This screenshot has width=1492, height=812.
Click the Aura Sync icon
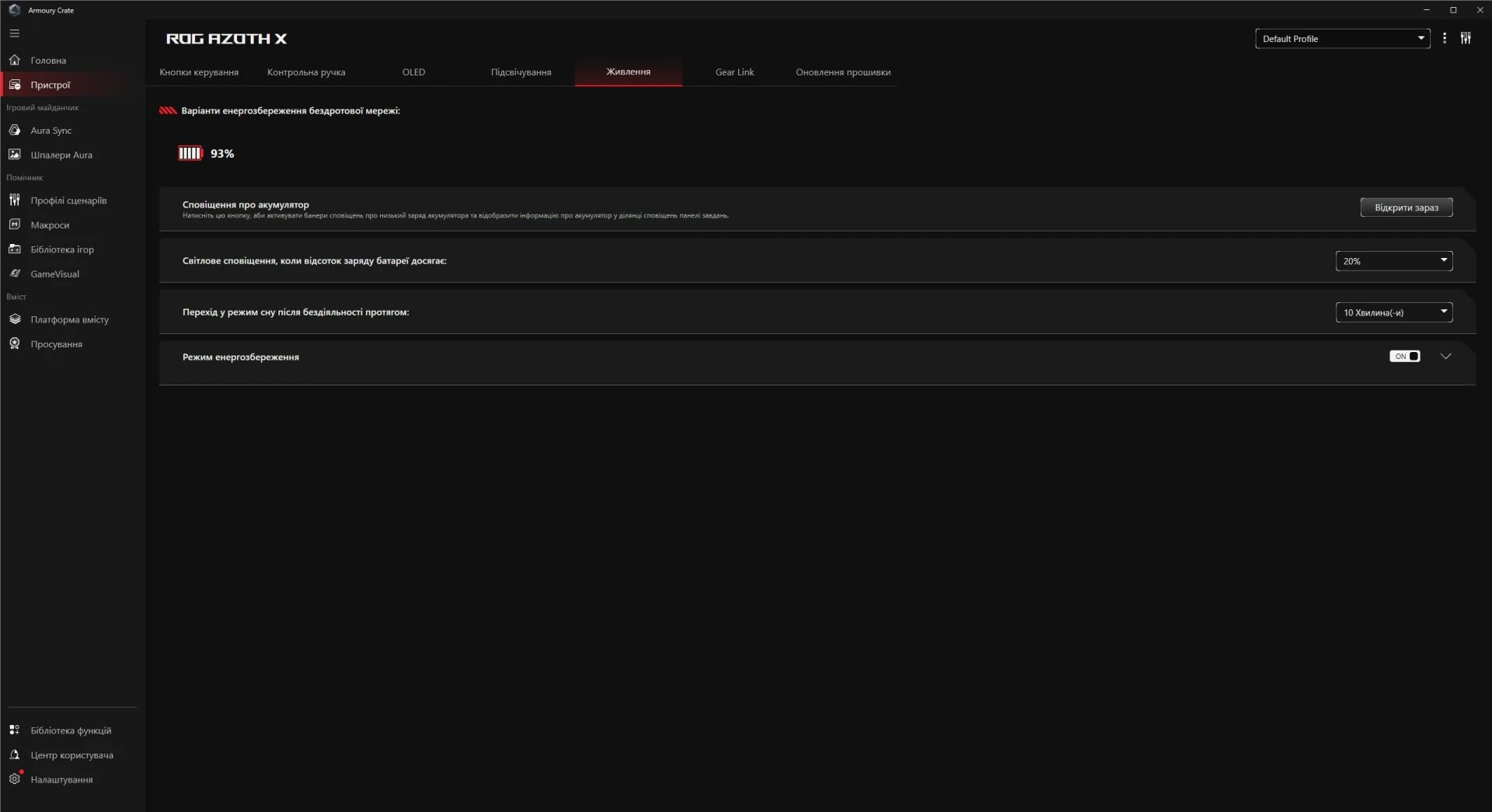pyautogui.click(x=15, y=131)
